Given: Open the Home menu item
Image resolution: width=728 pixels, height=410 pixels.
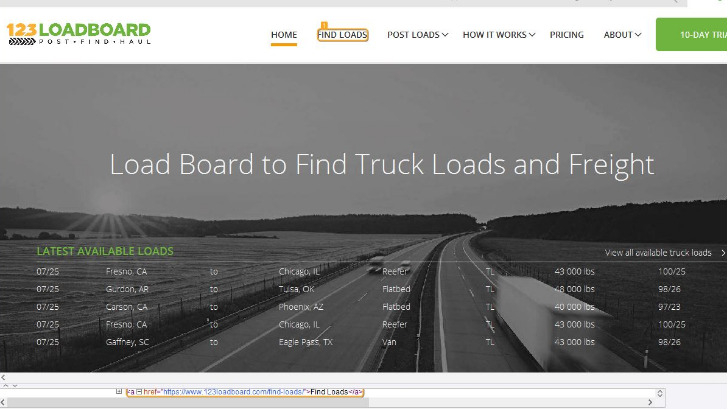Looking at the screenshot, I should pos(284,35).
